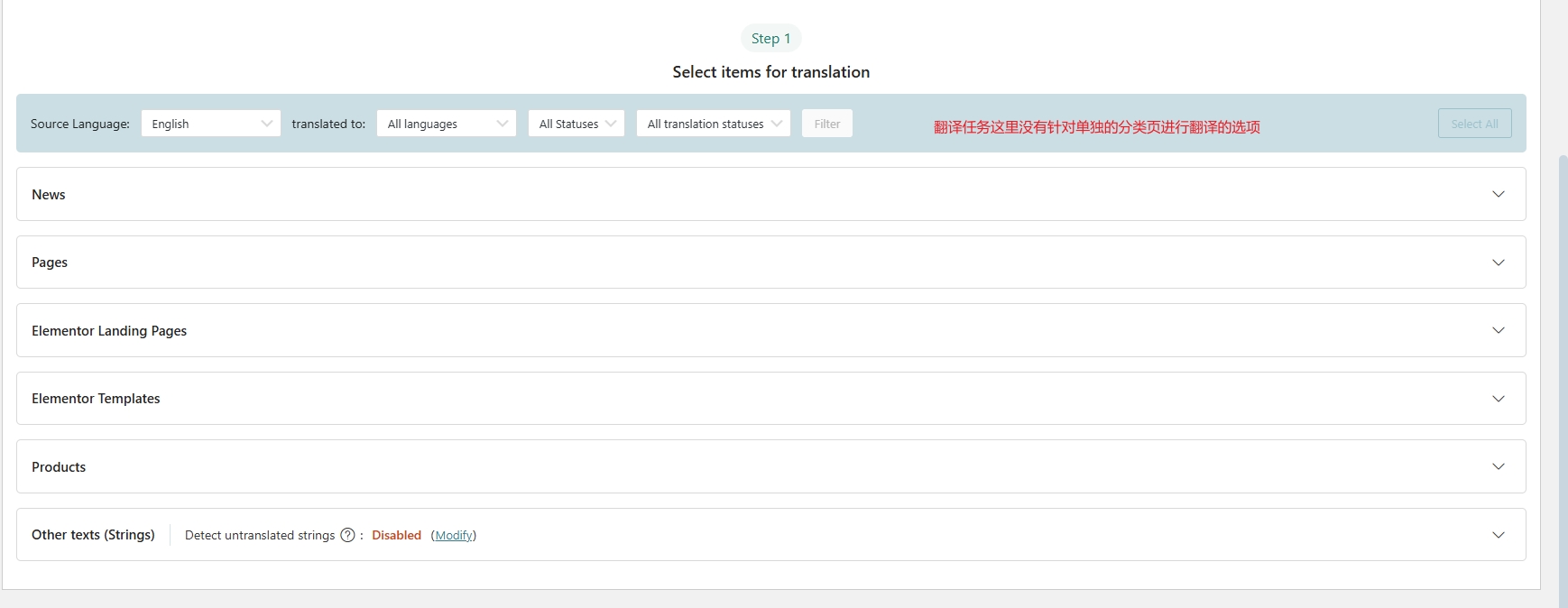The image size is (1568, 608).
Task: Click the Elementor Templates title
Action: [96, 399]
